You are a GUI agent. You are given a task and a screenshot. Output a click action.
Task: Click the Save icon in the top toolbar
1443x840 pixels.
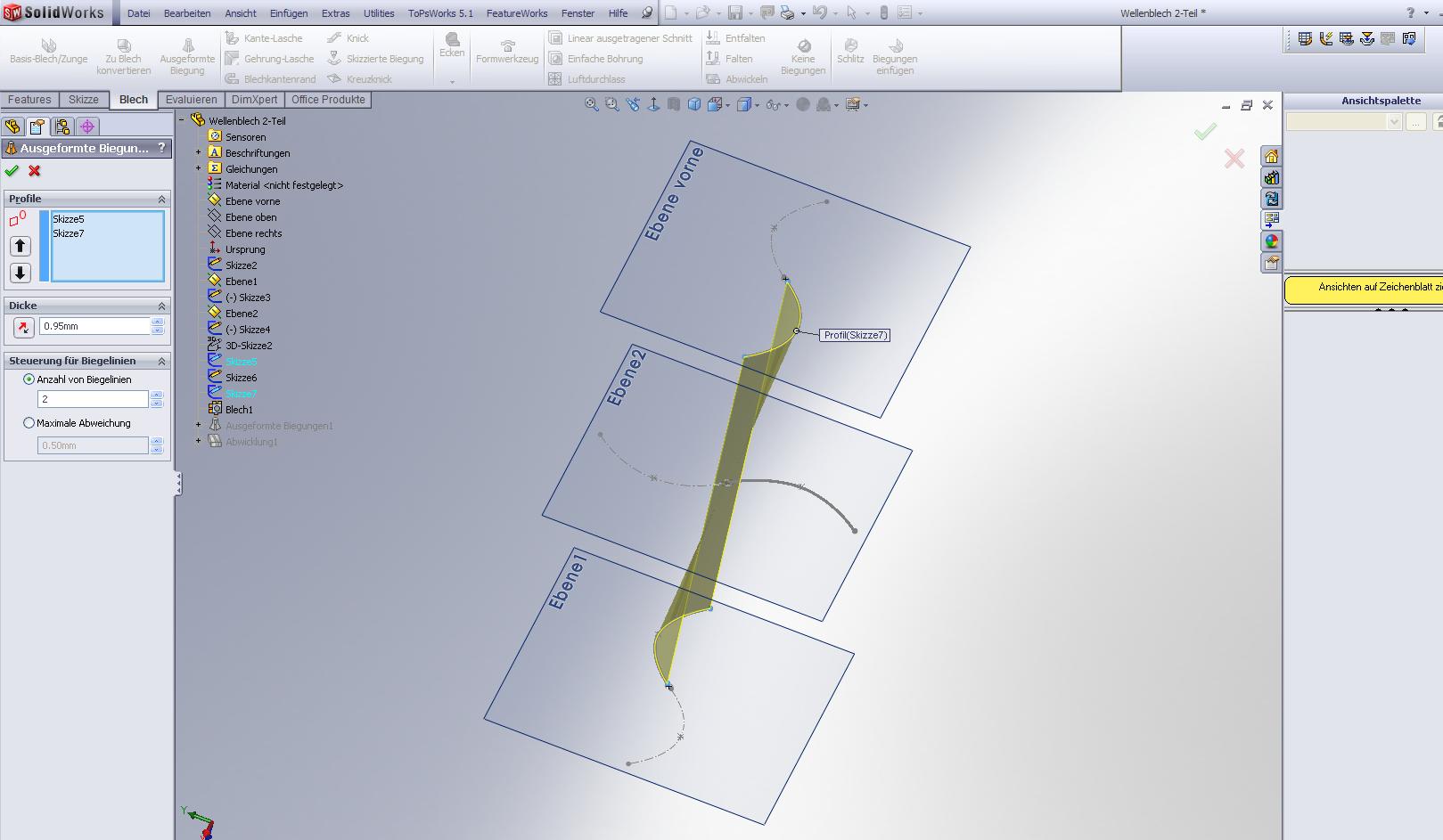(x=735, y=13)
